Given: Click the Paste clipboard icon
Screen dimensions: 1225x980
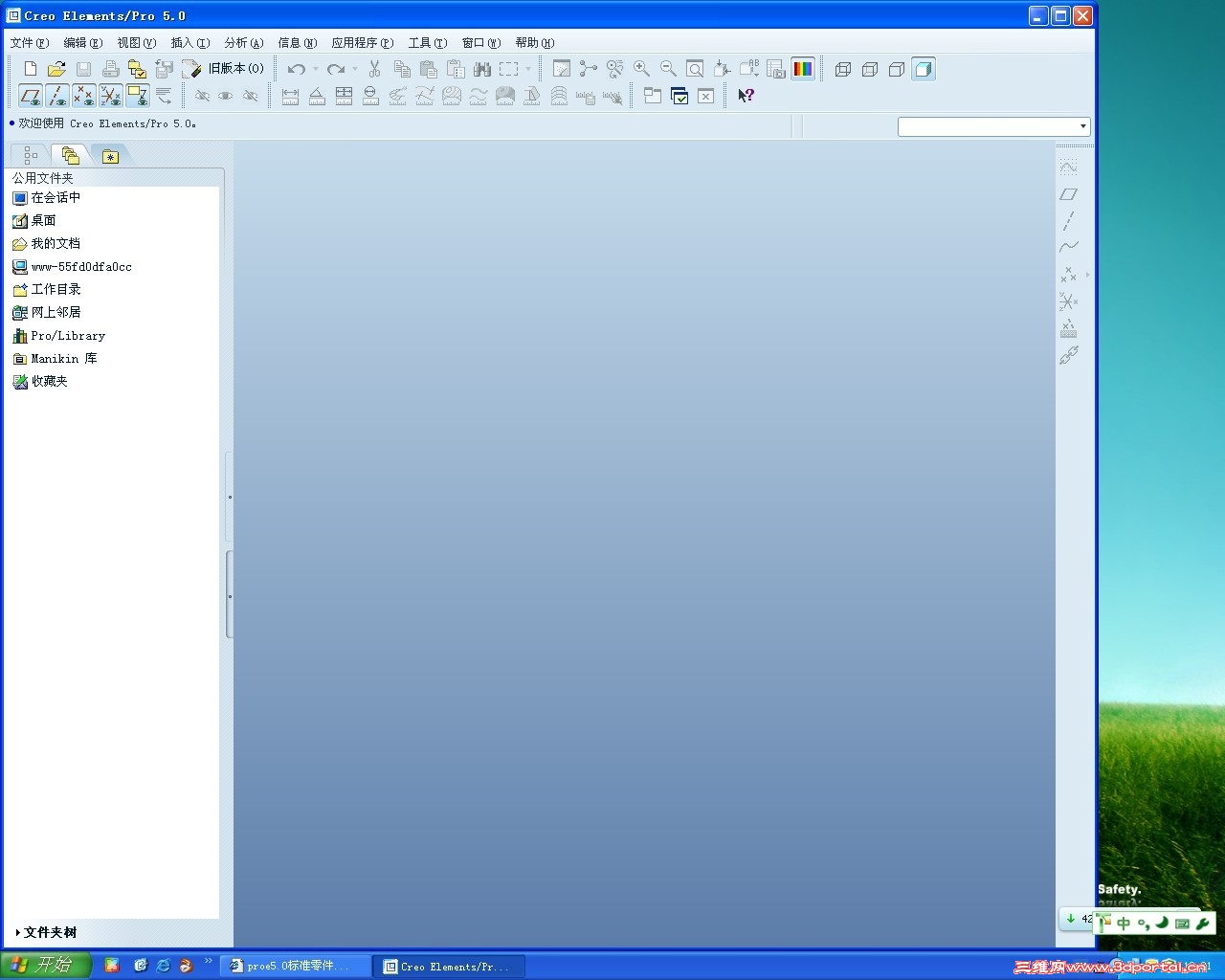Looking at the screenshot, I should coord(429,69).
